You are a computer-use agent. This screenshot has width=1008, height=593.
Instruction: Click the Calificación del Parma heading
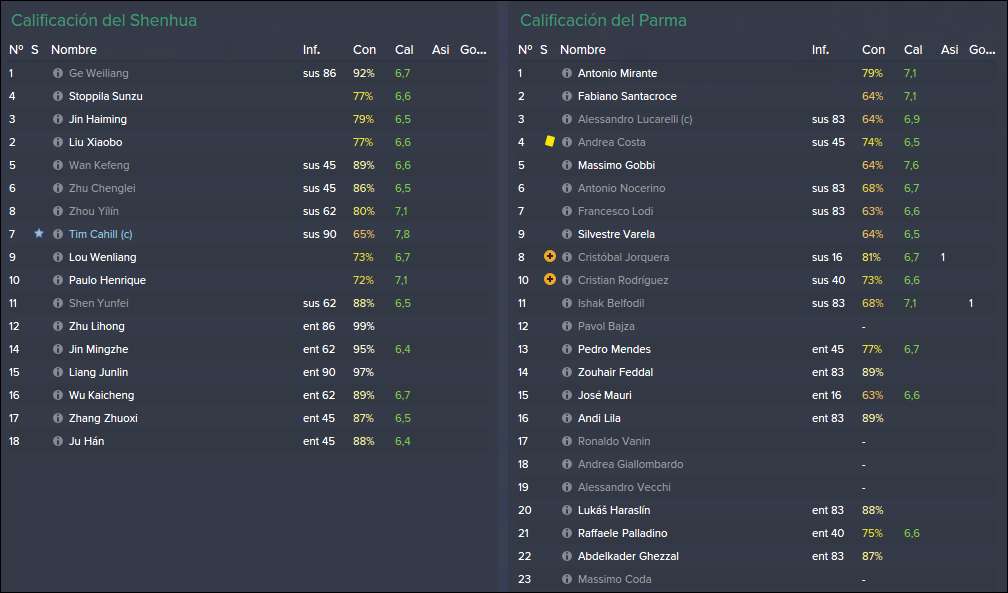click(603, 21)
